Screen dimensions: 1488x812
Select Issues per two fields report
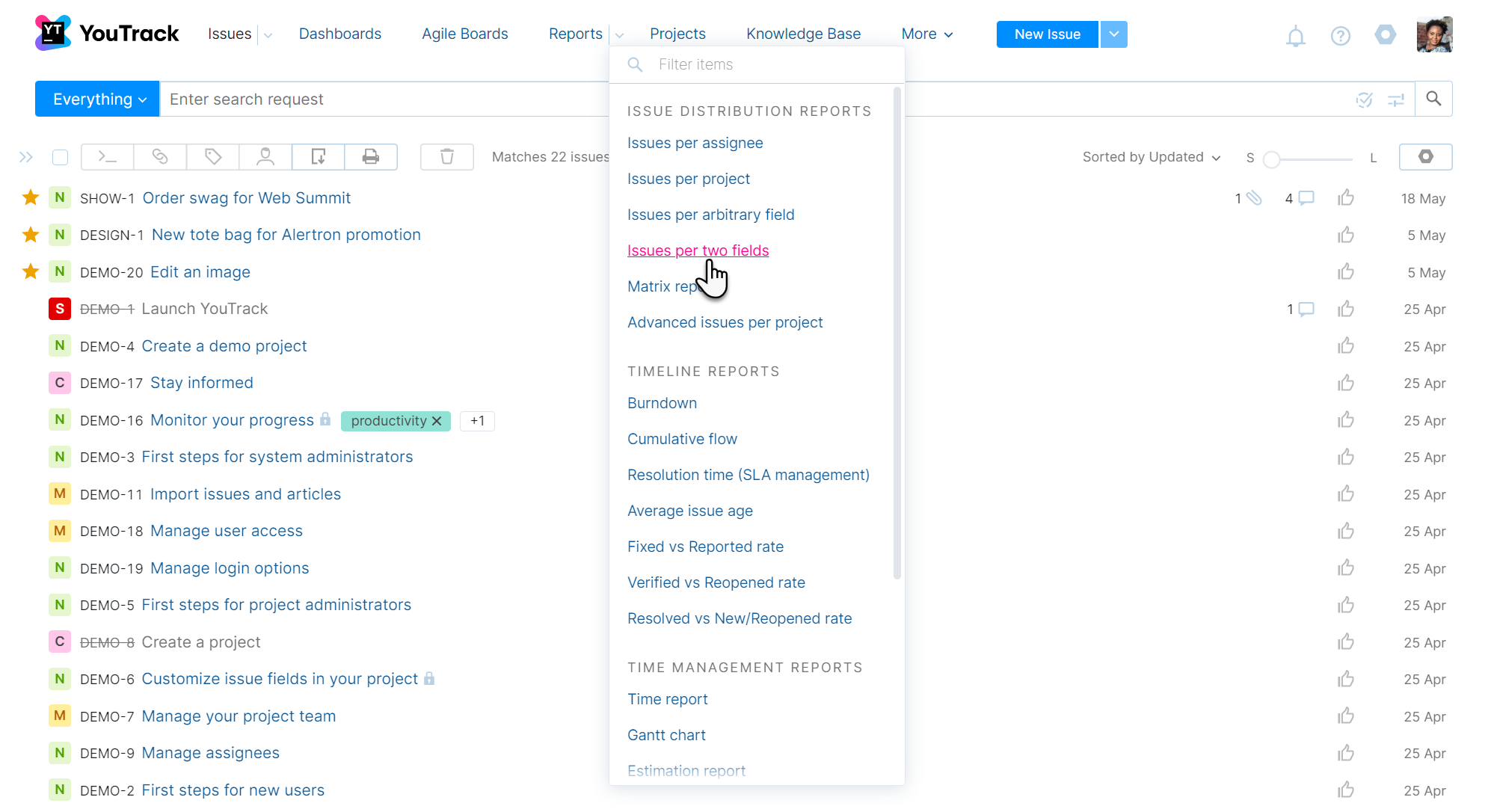tap(698, 250)
